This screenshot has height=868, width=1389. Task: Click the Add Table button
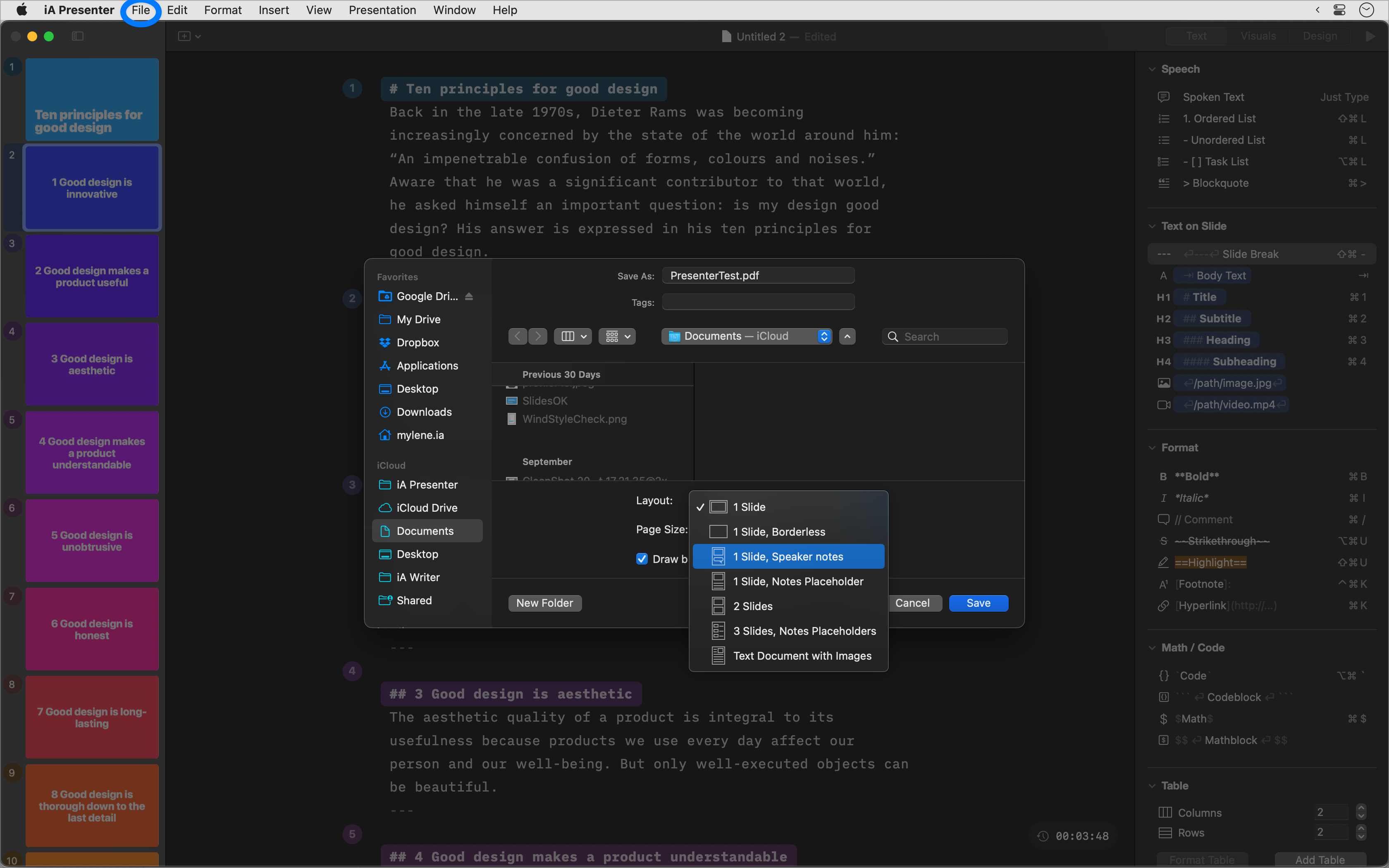[x=1320, y=859]
